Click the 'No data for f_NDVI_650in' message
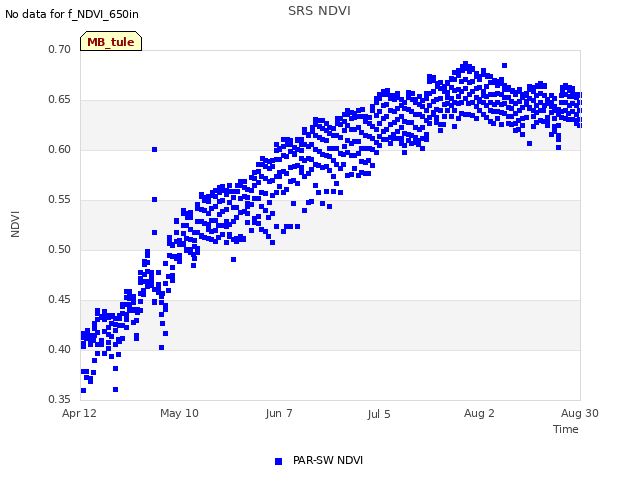640x480 pixels. point(72,14)
